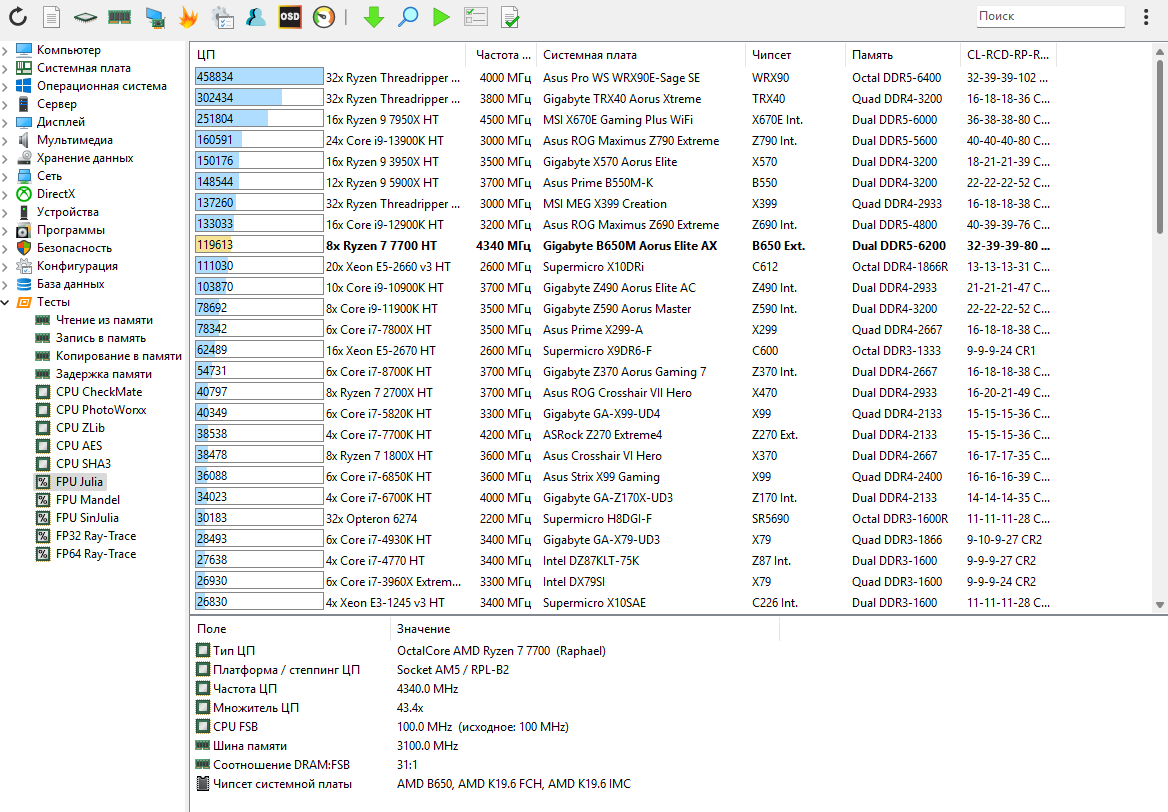
Task: Open the FPU Mandel benchmark
Action: (88, 500)
